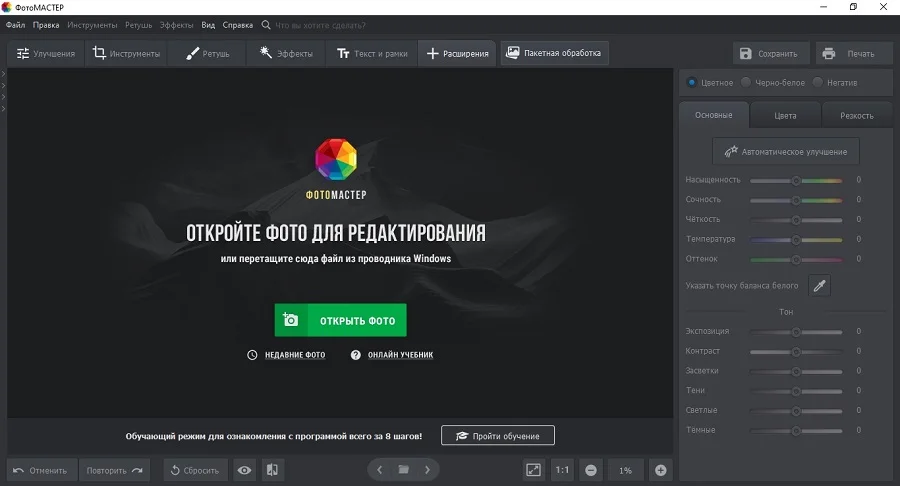The width and height of the screenshot is (900, 486).
Task: Click the Насыщенность slider handle
Action: click(x=796, y=180)
